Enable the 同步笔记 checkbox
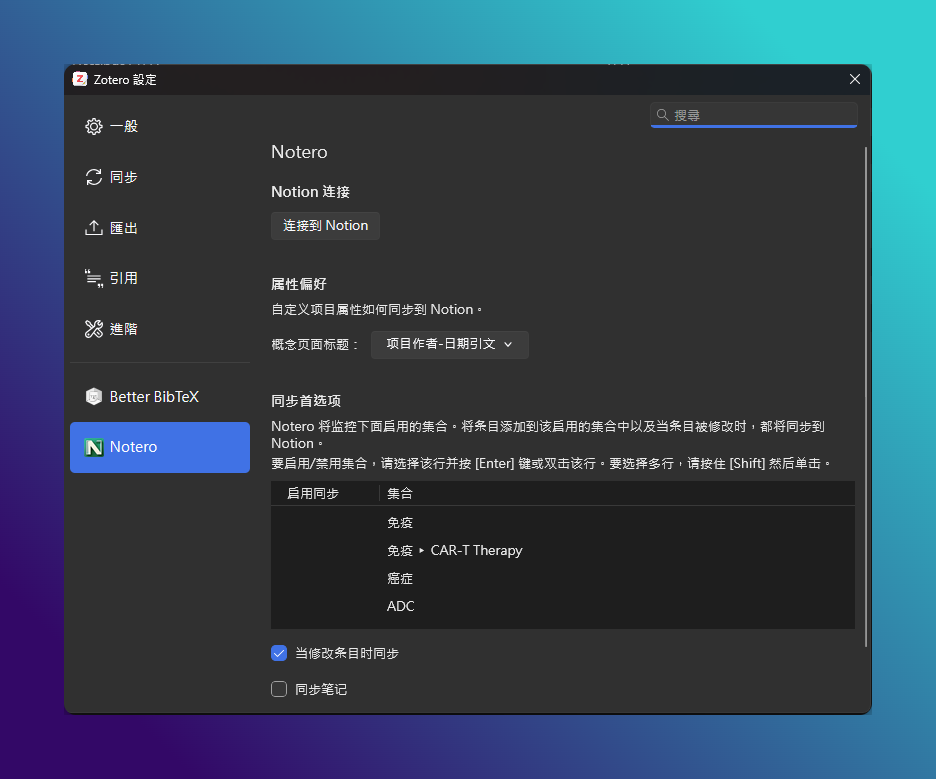The image size is (936, 779). (279, 689)
